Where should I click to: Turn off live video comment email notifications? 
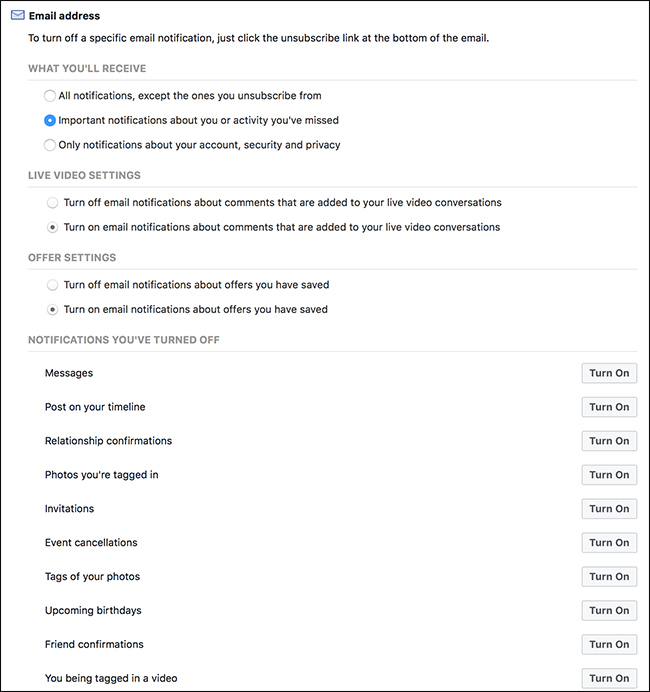click(52, 202)
